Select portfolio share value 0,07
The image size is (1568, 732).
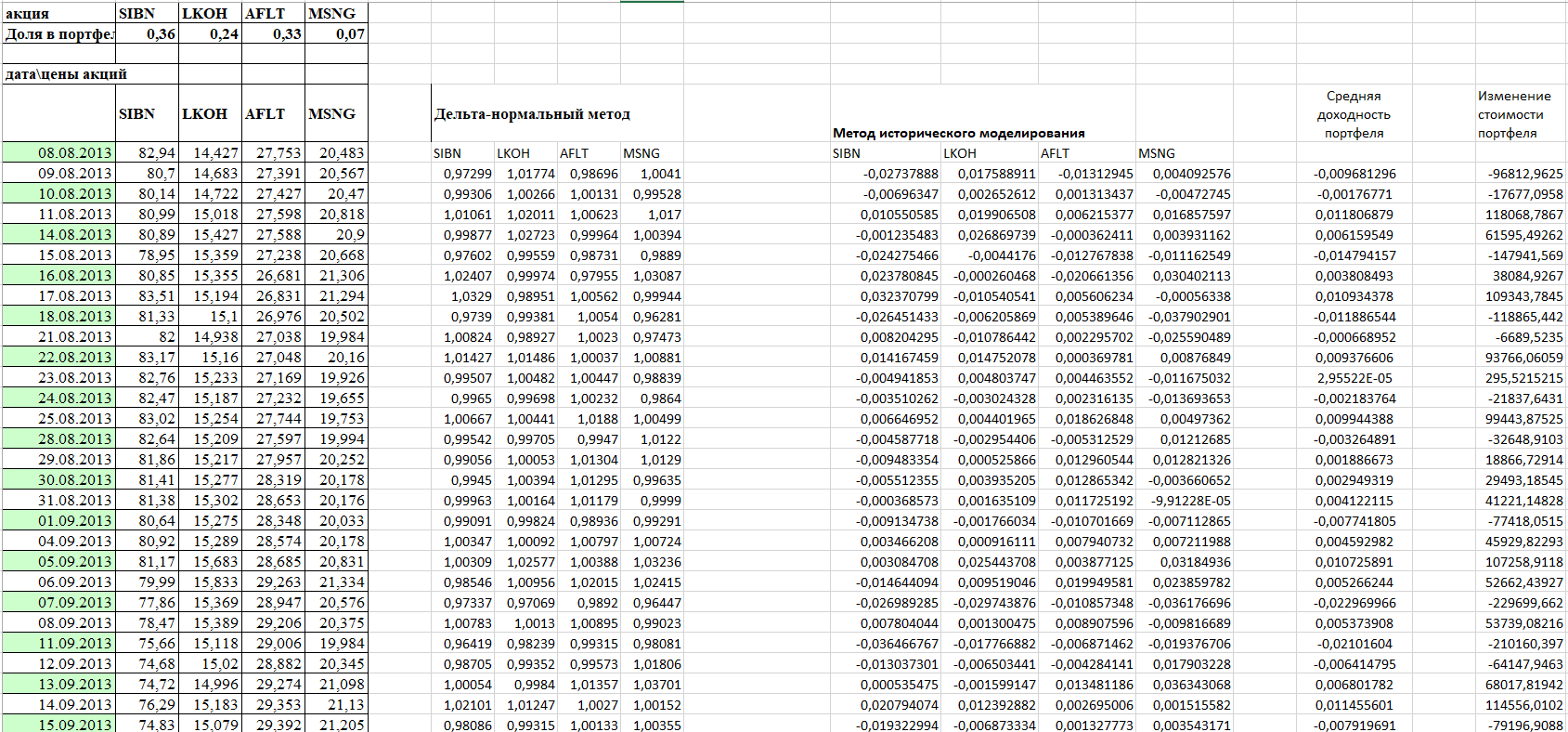[x=337, y=33]
